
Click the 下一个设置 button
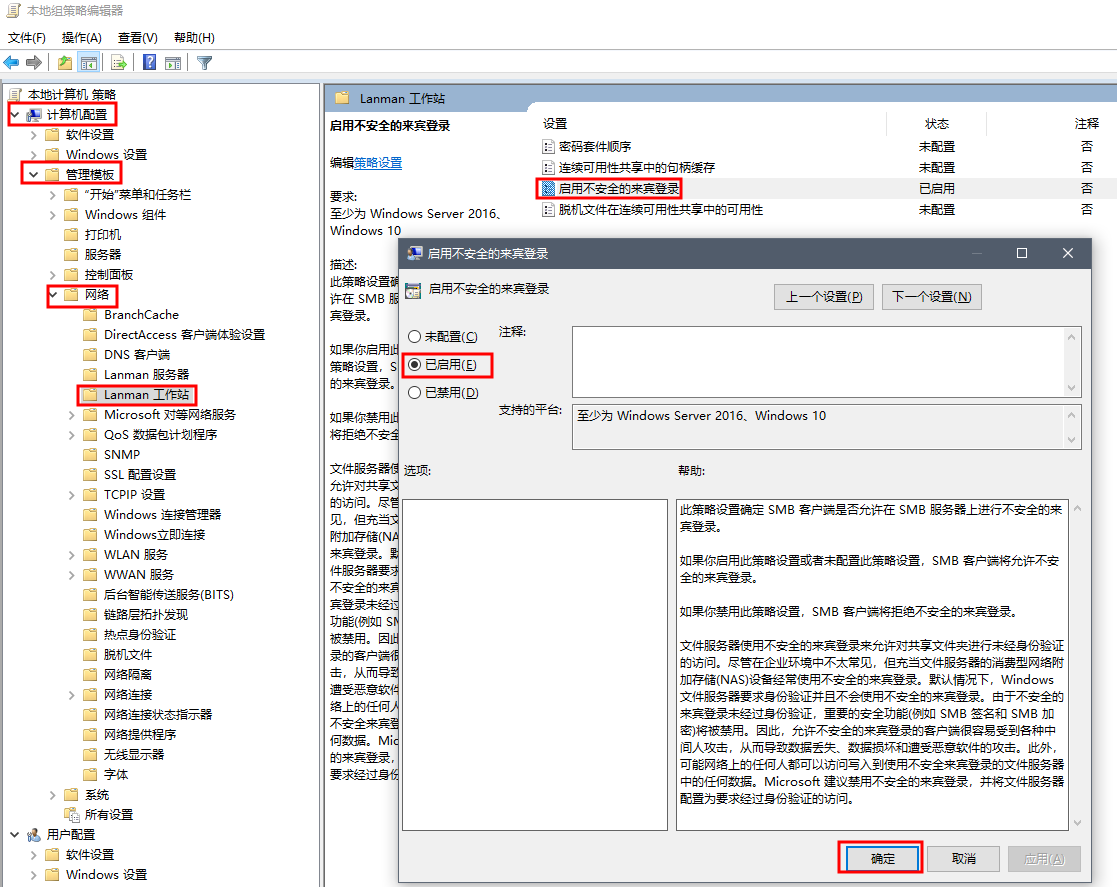930,297
